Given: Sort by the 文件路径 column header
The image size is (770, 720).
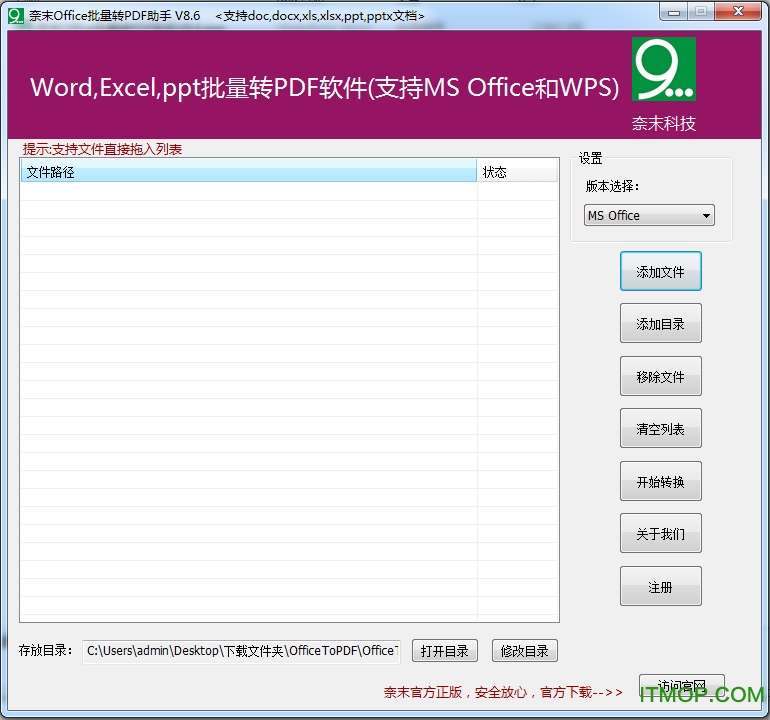Looking at the screenshot, I should [248, 171].
